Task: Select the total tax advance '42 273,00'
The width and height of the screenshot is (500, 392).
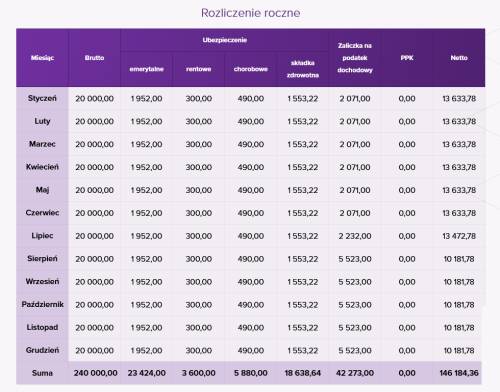Action: pyautogui.click(x=355, y=373)
